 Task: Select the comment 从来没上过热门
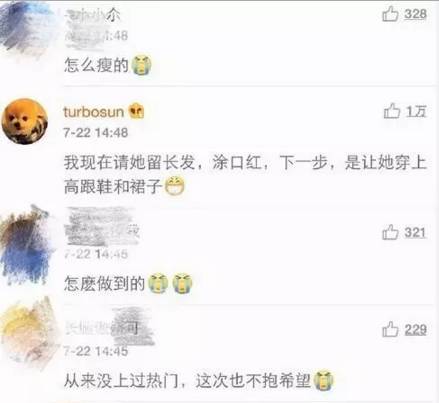[x=121, y=381]
